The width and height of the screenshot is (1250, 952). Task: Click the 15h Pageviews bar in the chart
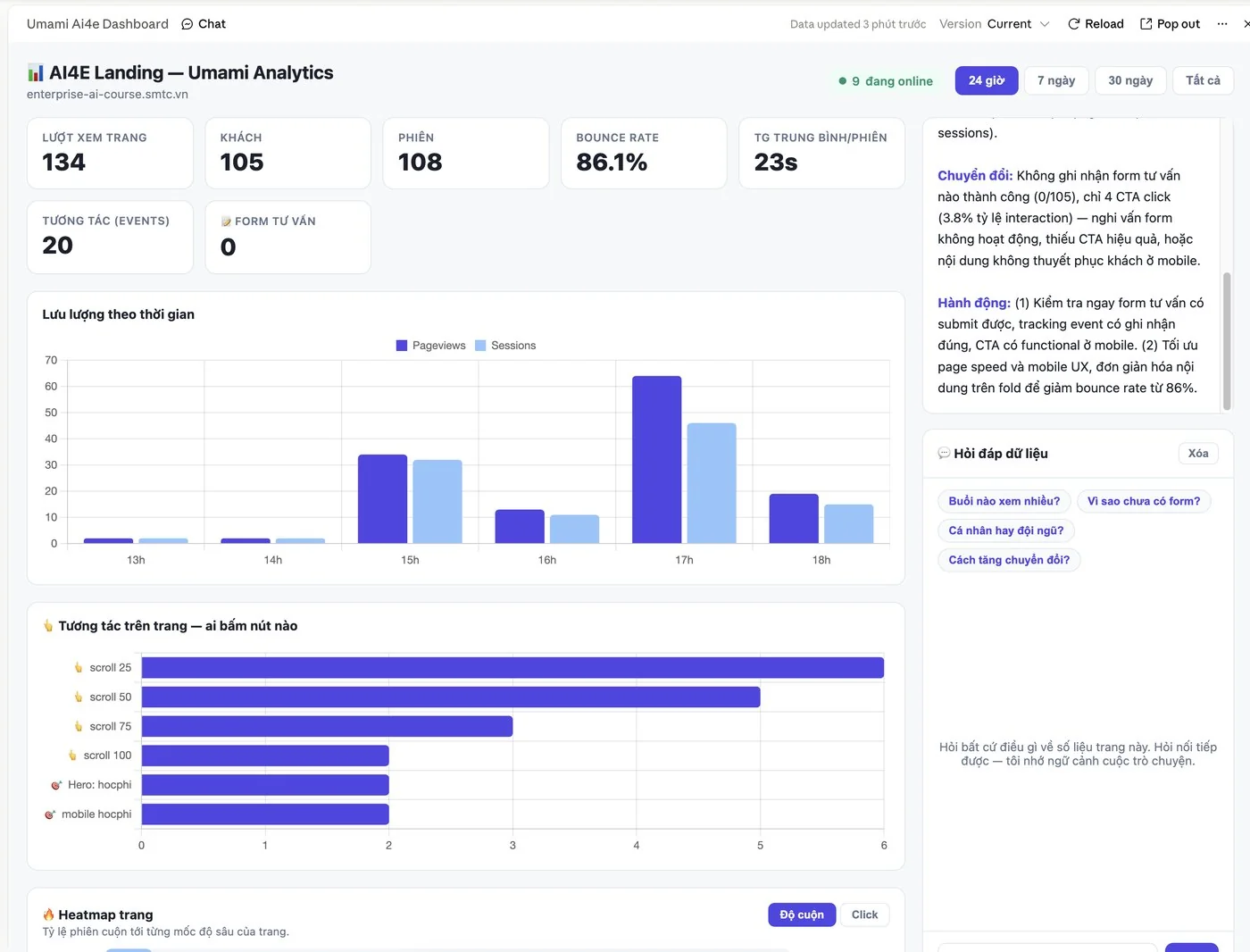382,499
